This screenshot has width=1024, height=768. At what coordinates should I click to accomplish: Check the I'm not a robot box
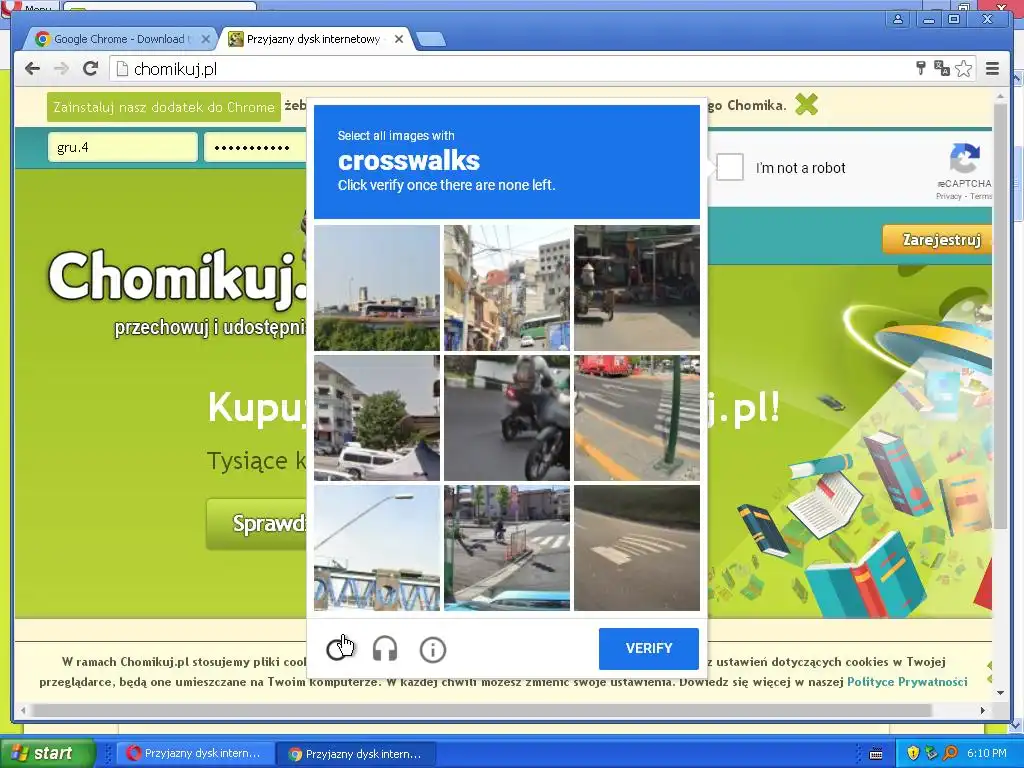coord(729,167)
